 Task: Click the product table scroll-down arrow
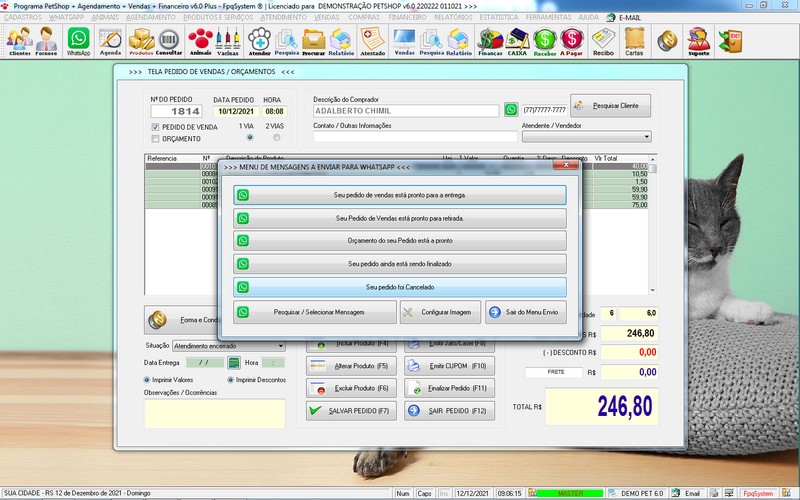coord(653,290)
